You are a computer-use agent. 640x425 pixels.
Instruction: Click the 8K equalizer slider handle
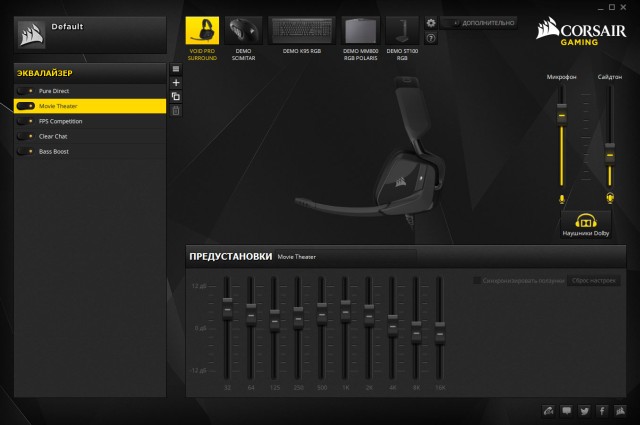point(416,333)
